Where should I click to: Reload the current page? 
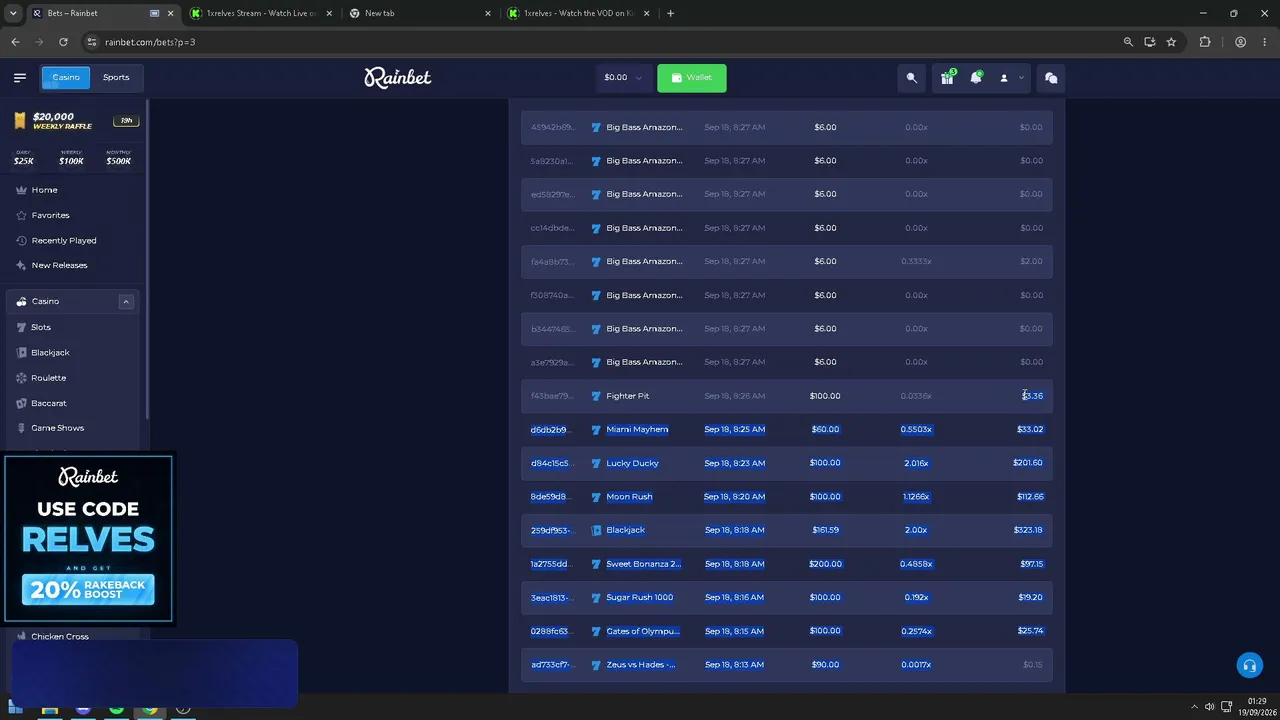pos(63,42)
